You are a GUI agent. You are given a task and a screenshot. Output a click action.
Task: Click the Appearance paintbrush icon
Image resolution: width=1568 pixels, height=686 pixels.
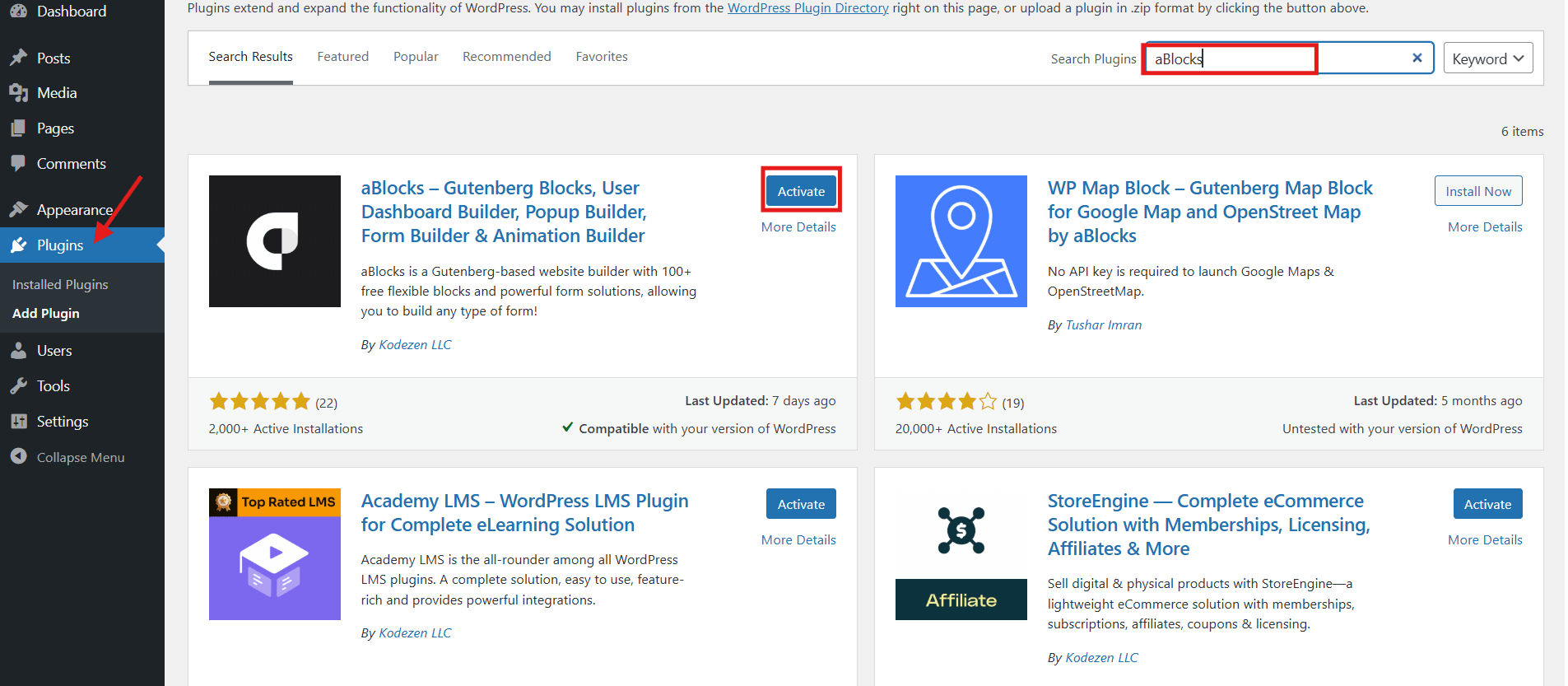18,209
